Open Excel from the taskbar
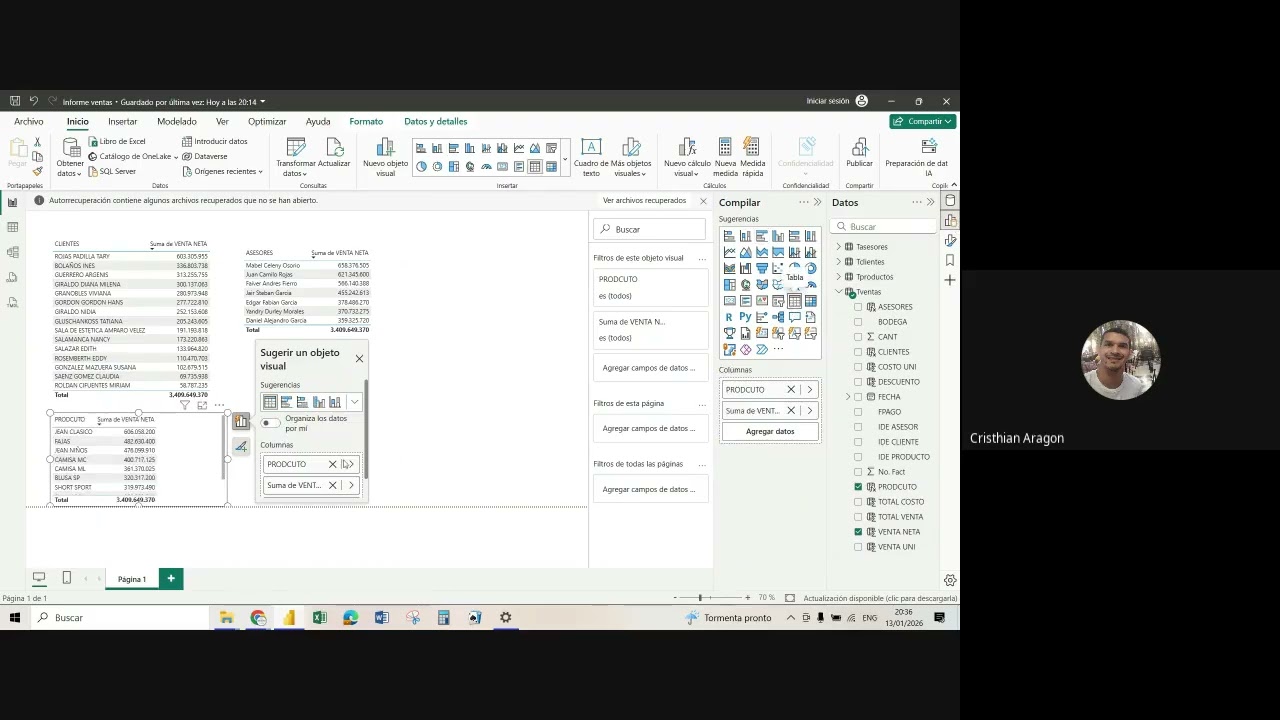1280x720 pixels. tap(319, 618)
